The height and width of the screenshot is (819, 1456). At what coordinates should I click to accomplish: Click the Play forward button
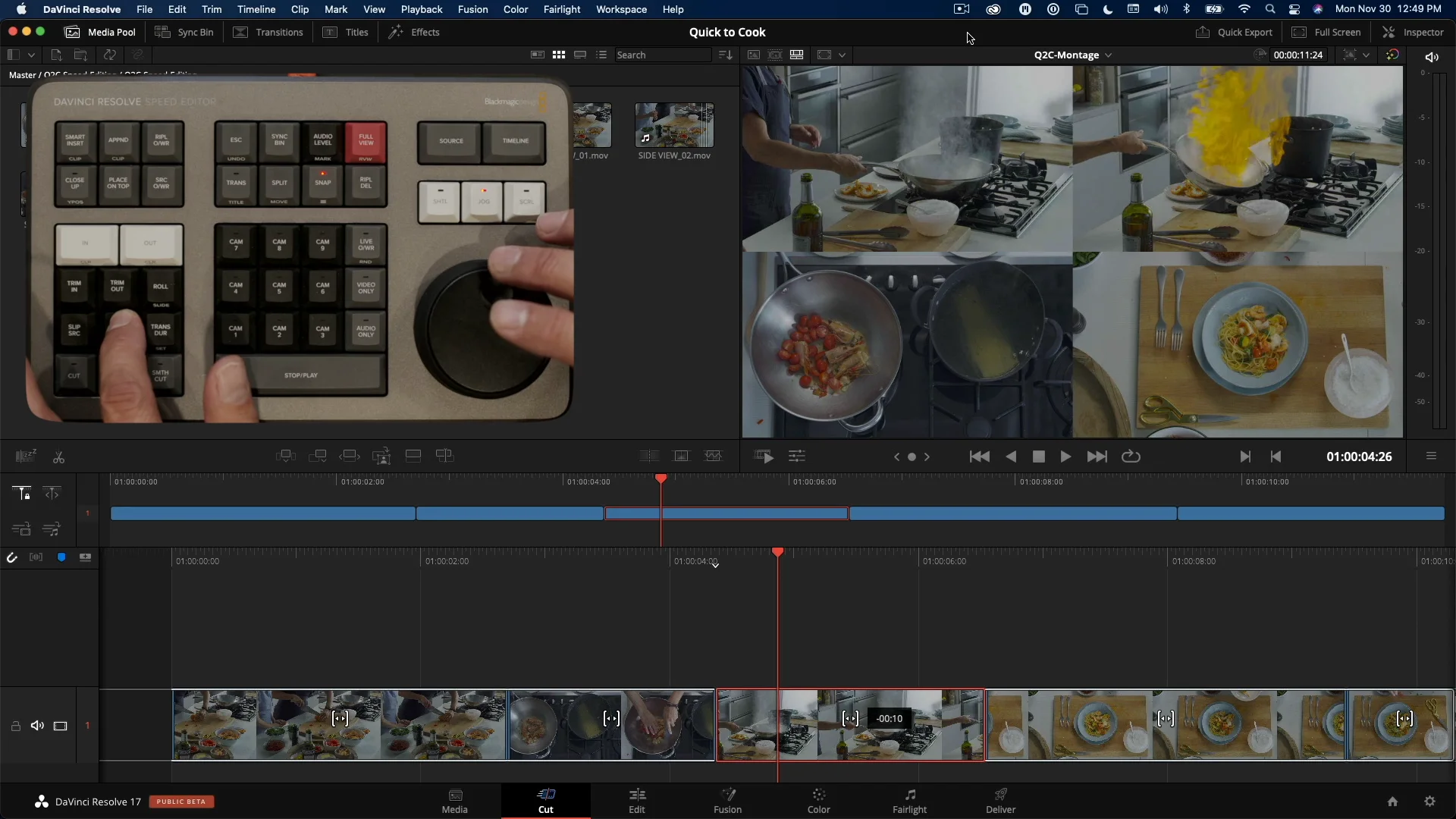(1065, 457)
